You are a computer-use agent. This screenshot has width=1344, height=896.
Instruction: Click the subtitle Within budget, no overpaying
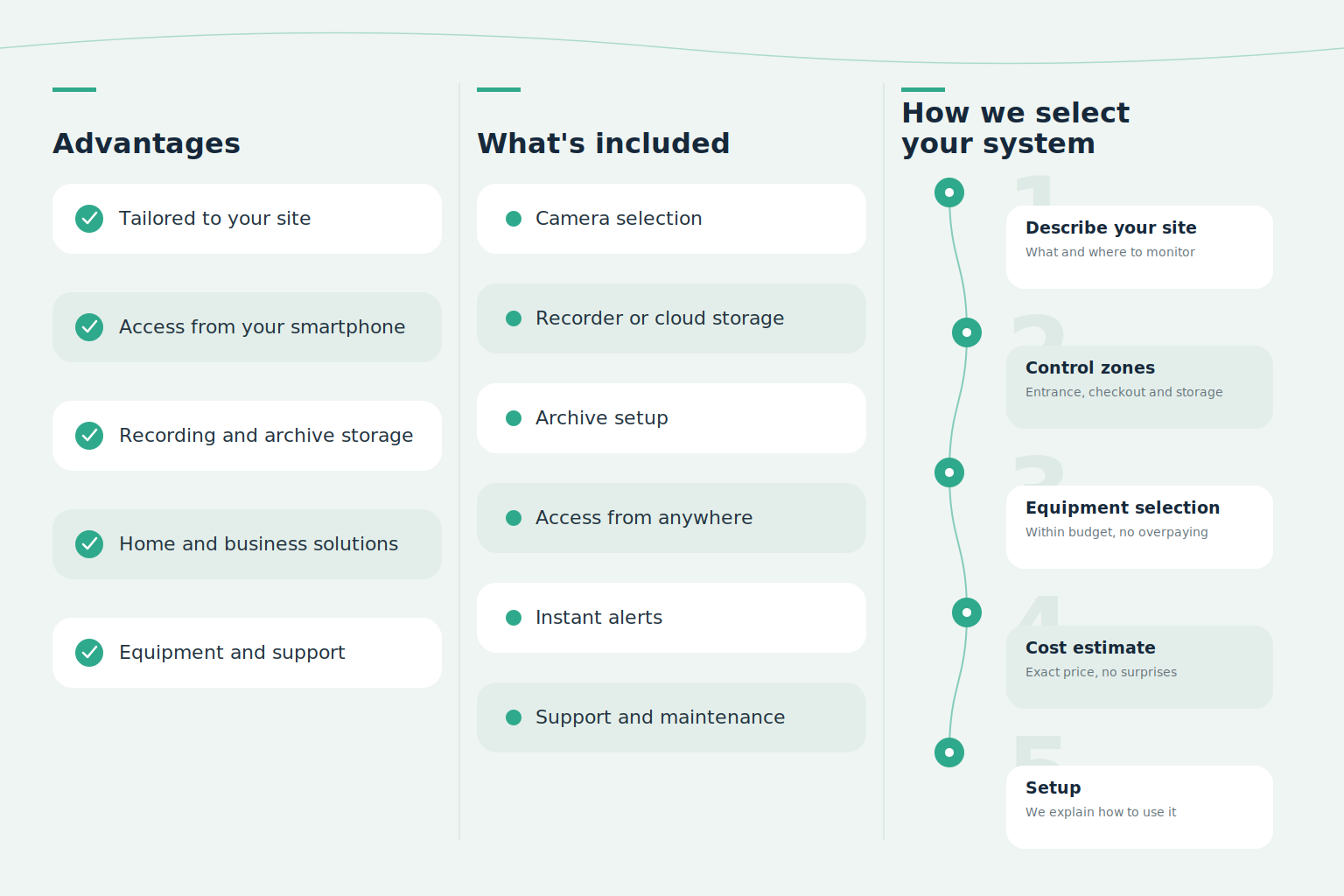pyautogui.click(x=1116, y=532)
